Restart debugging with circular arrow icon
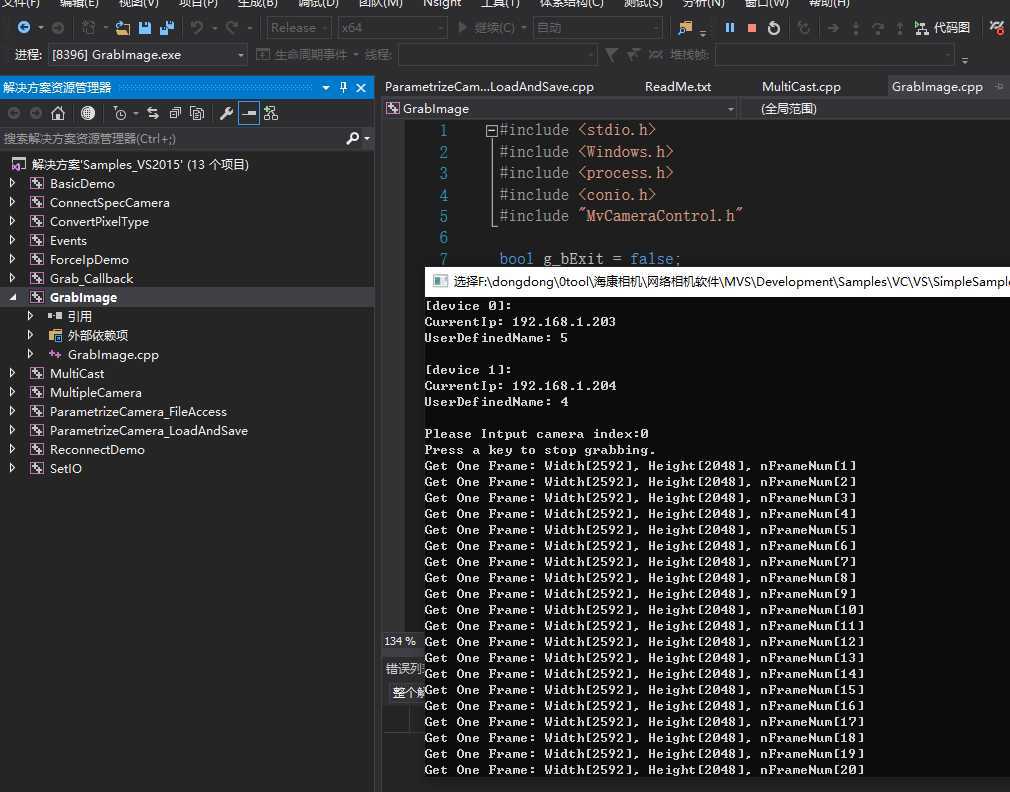 click(774, 28)
